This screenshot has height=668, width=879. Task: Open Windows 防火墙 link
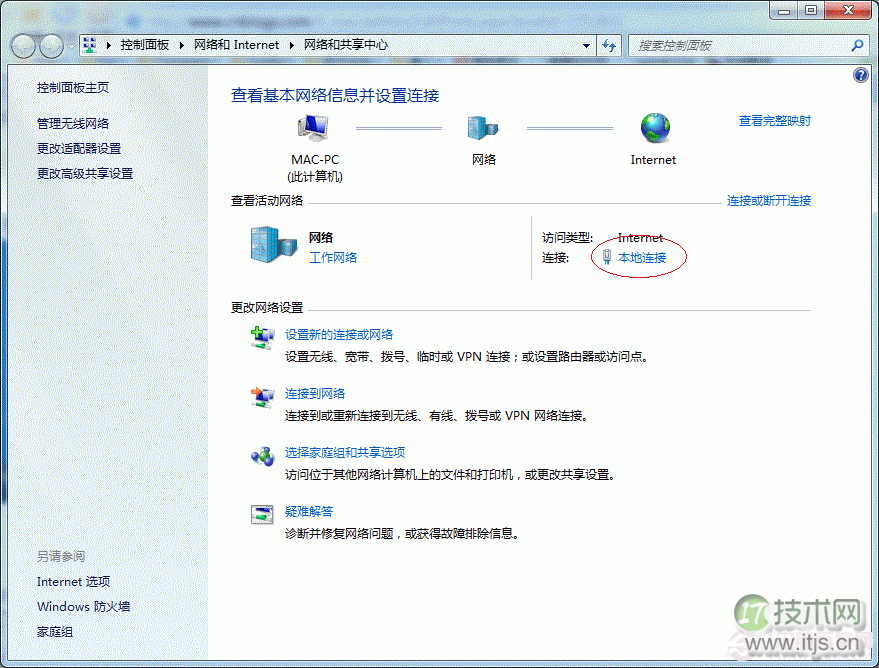(83, 607)
